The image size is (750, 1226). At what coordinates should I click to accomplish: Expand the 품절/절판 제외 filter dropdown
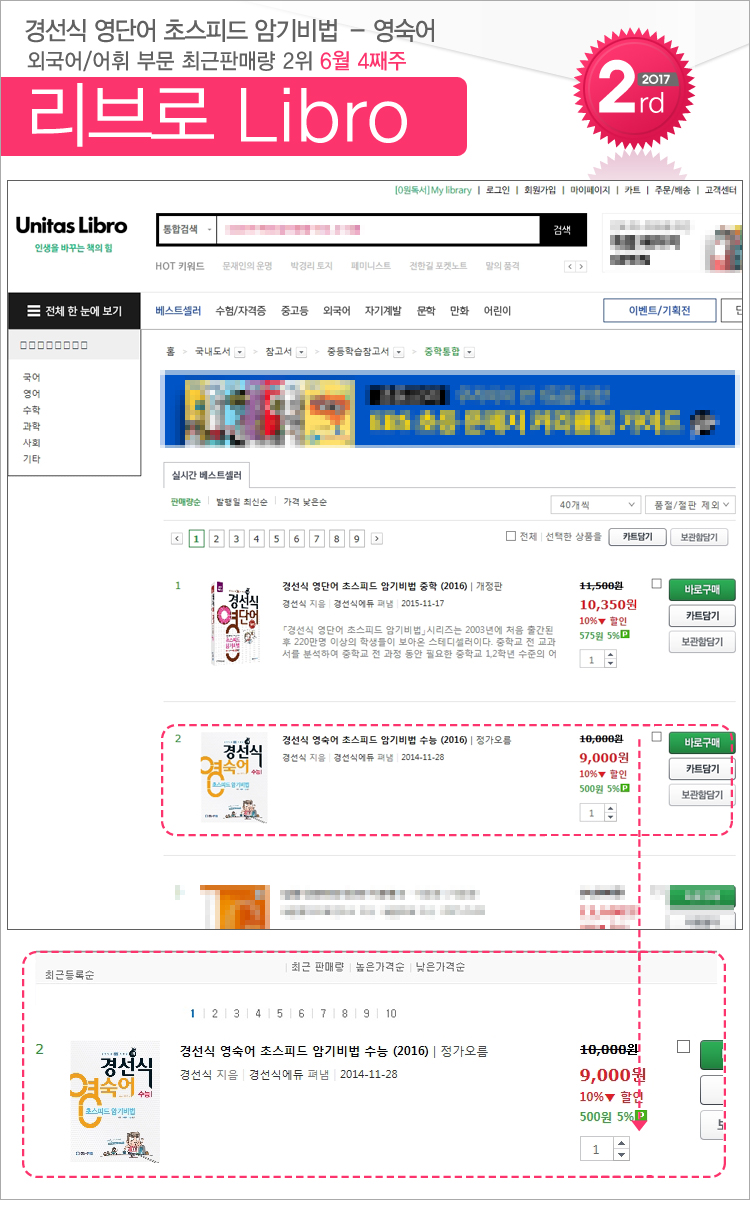[x=691, y=505]
